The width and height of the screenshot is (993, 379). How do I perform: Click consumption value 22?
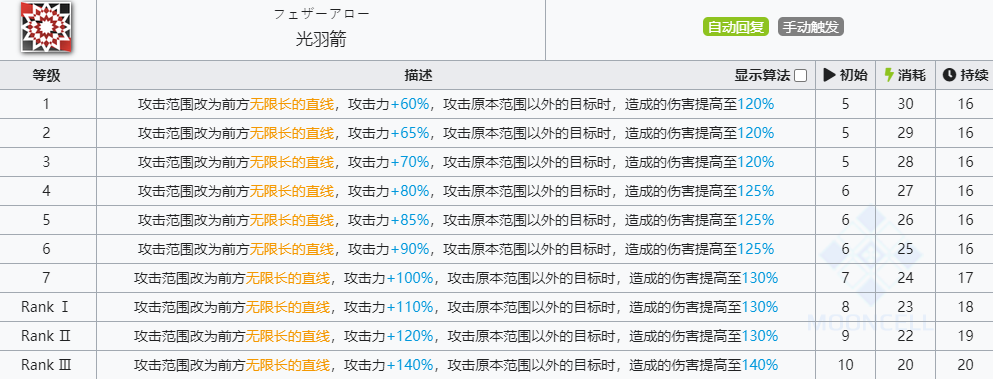coord(905,336)
